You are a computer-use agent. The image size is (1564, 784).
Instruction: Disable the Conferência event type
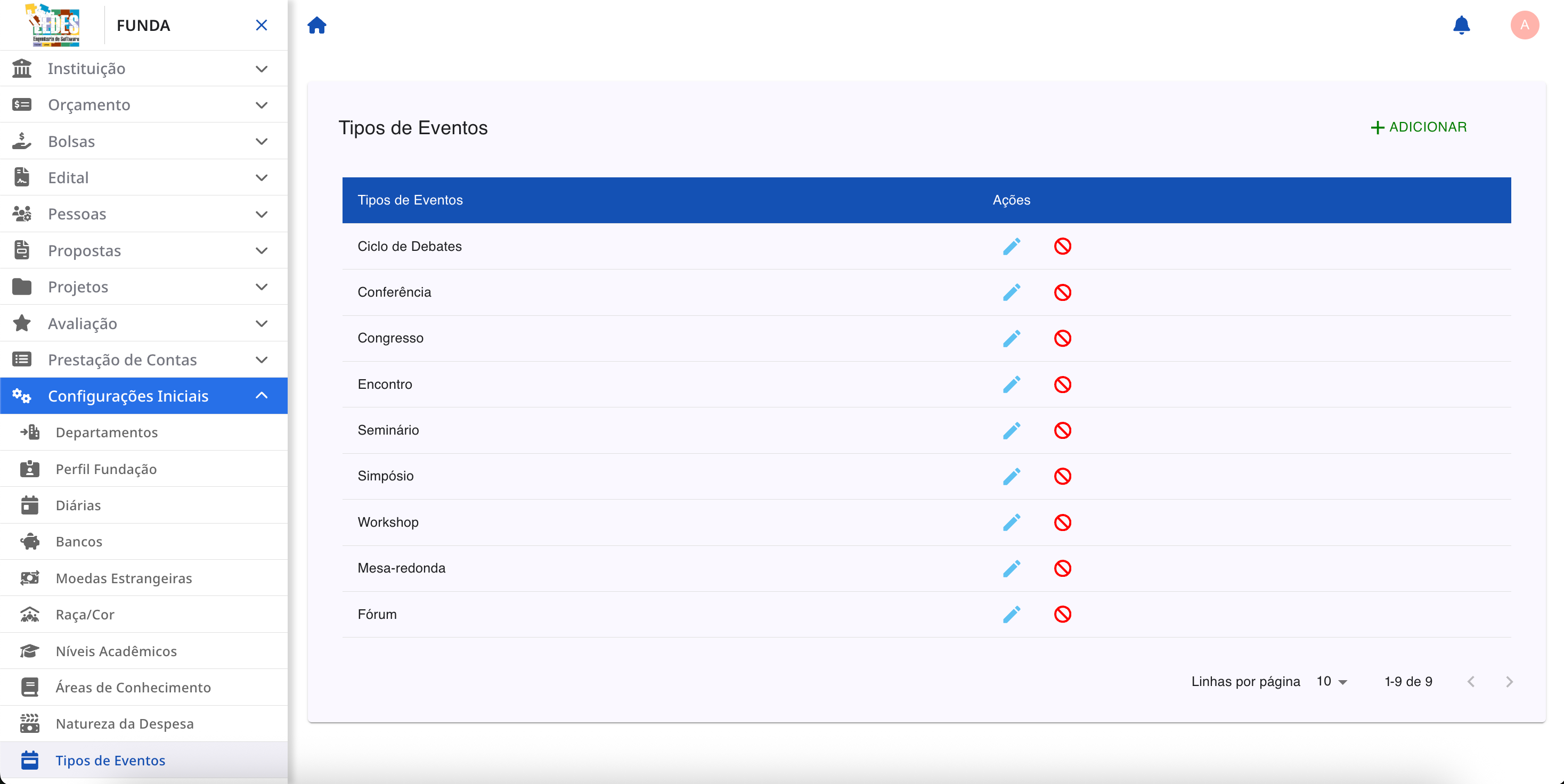[x=1063, y=292]
